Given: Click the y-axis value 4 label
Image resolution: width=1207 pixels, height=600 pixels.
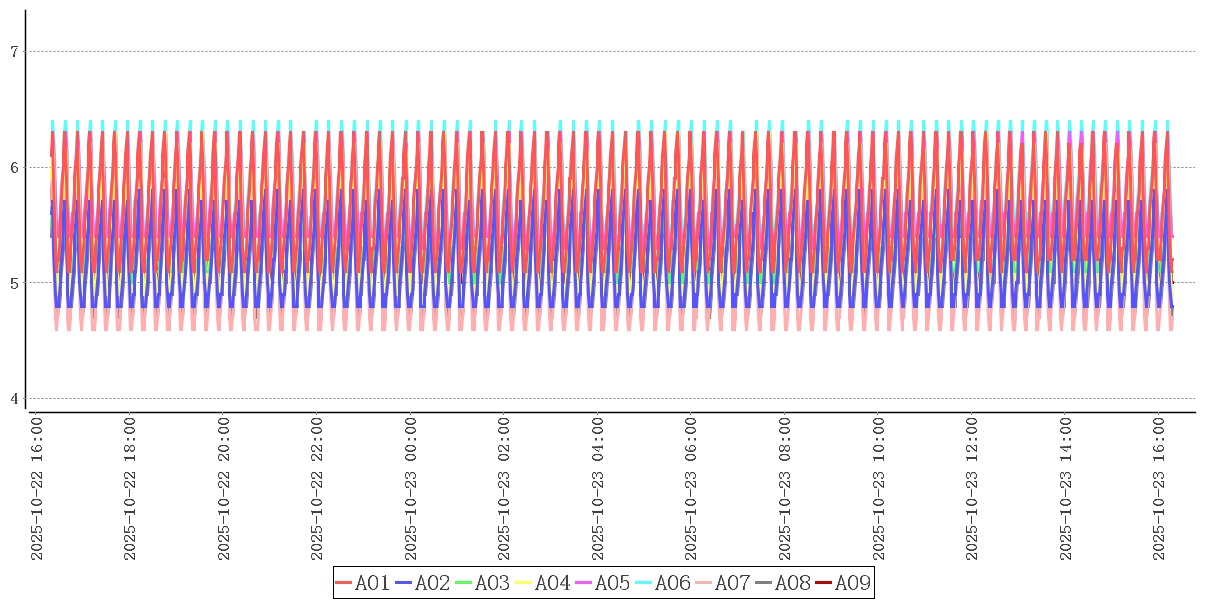Looking at the screenshot, I should point(14,399).
